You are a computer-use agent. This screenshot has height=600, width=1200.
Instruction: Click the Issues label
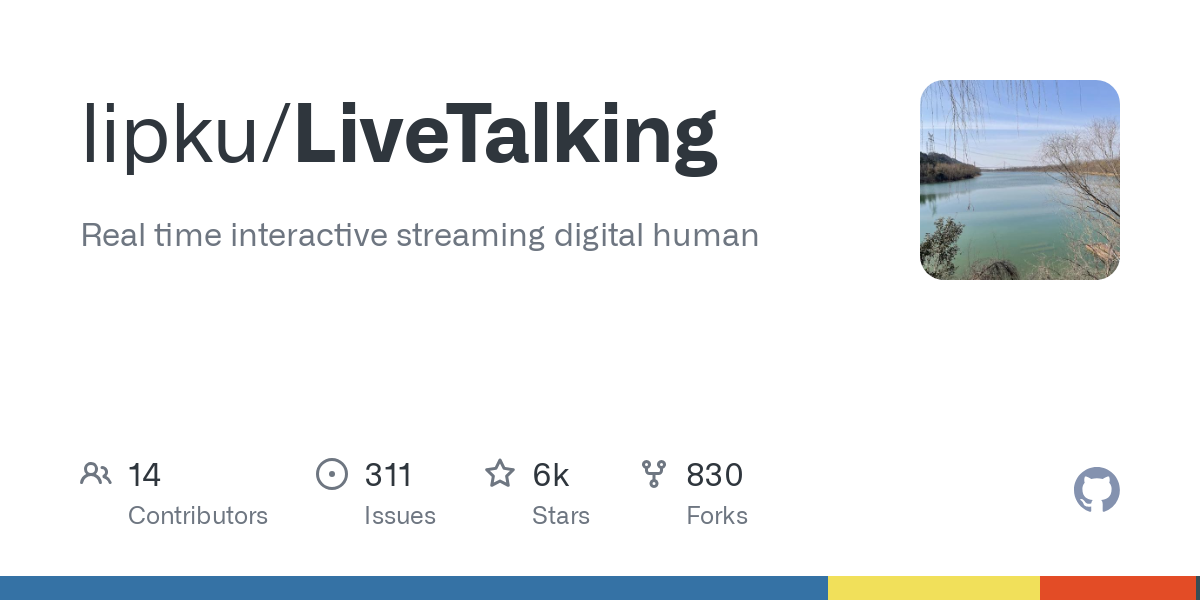tap(400, 516)
